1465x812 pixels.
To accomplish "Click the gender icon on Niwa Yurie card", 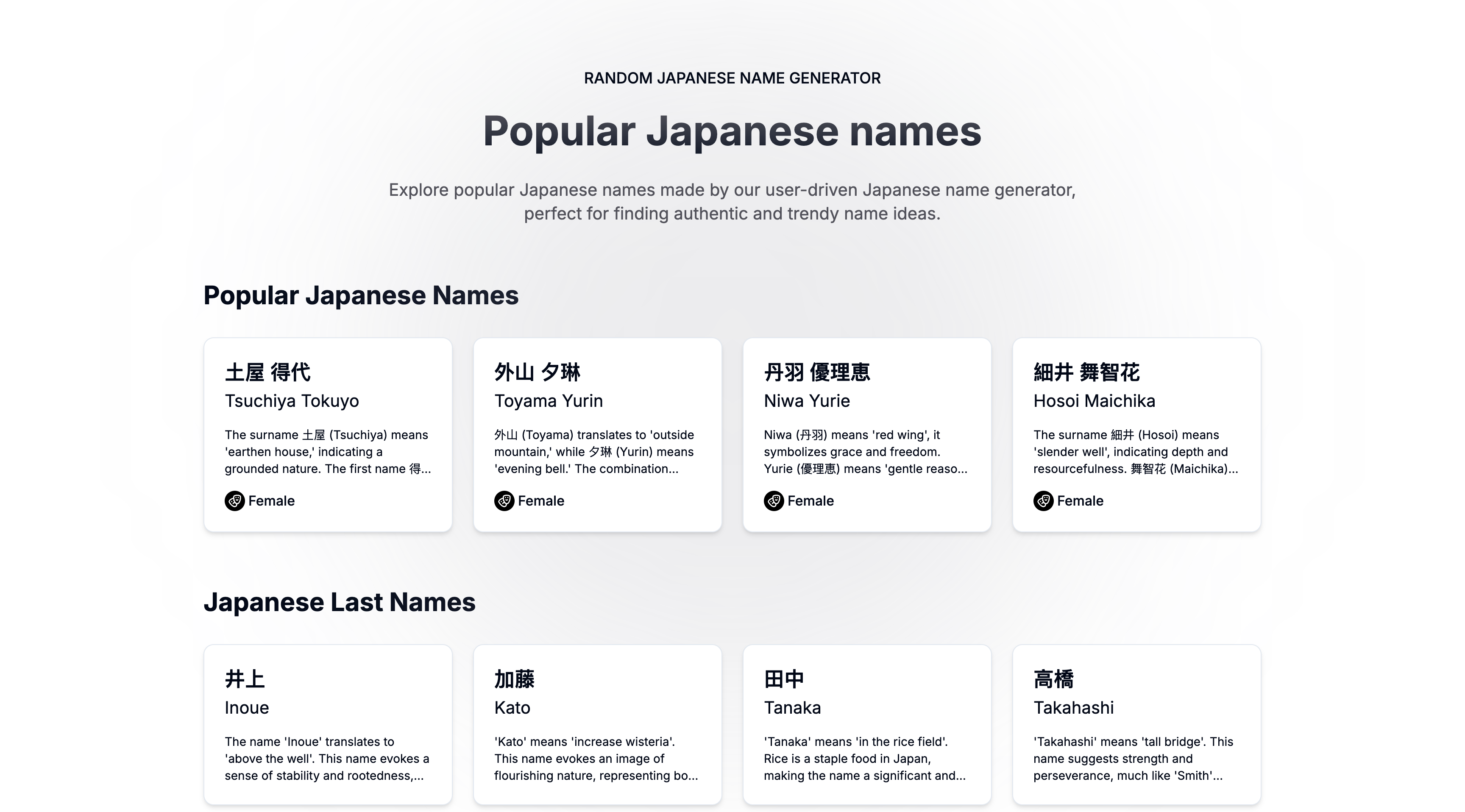I will tap(774, 501).
